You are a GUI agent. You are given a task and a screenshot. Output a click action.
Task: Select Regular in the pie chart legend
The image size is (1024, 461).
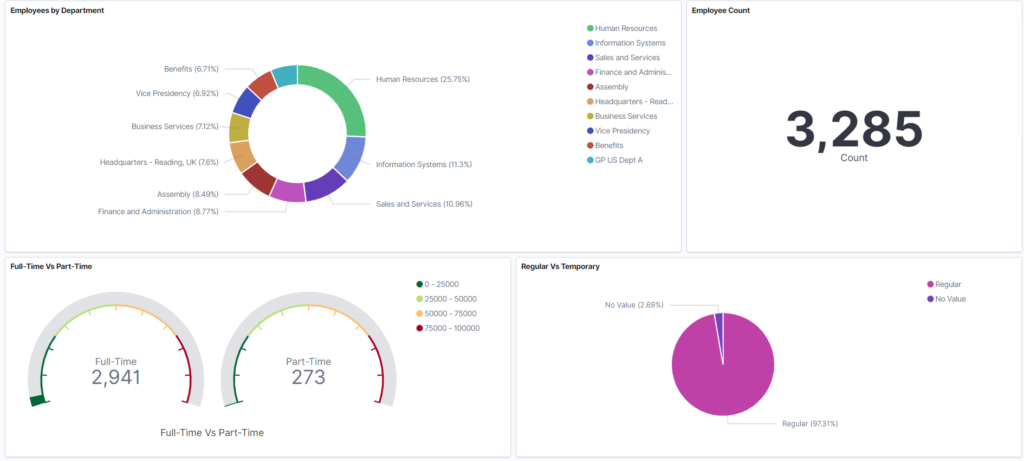click(948, 284)
